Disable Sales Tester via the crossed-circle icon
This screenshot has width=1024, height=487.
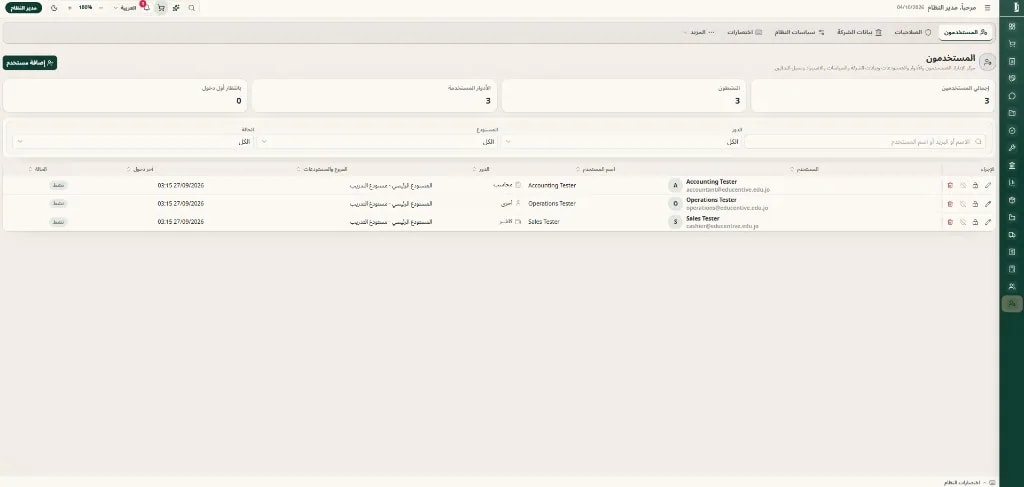pos(963,222)
